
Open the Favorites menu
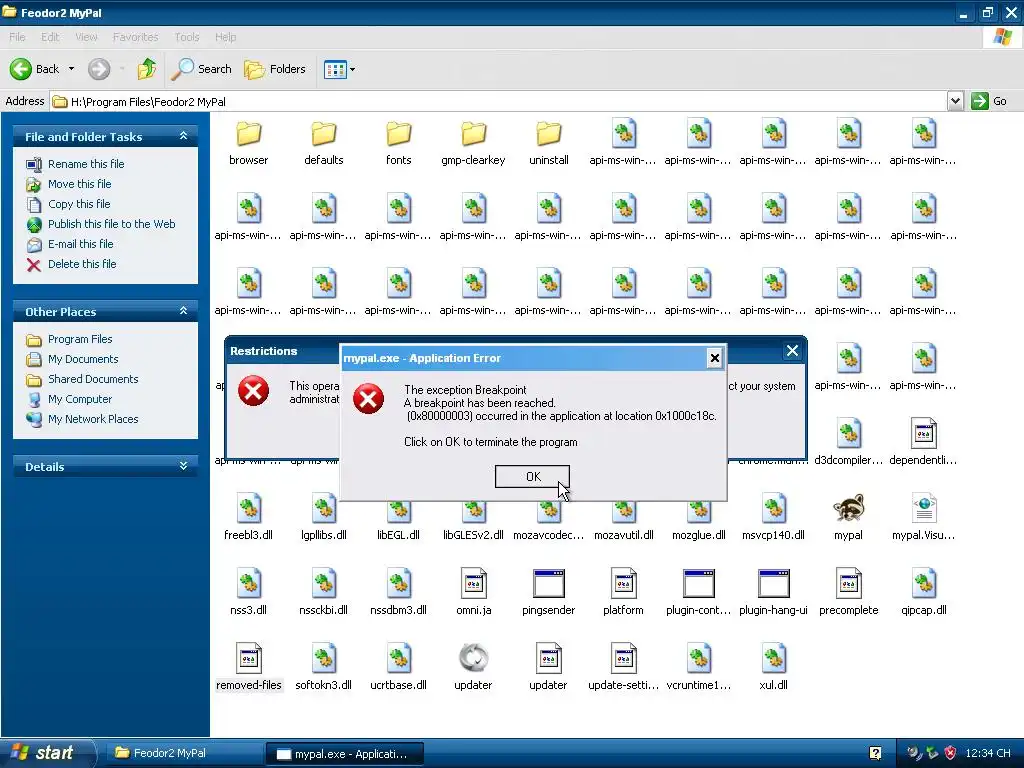(135, 37)
